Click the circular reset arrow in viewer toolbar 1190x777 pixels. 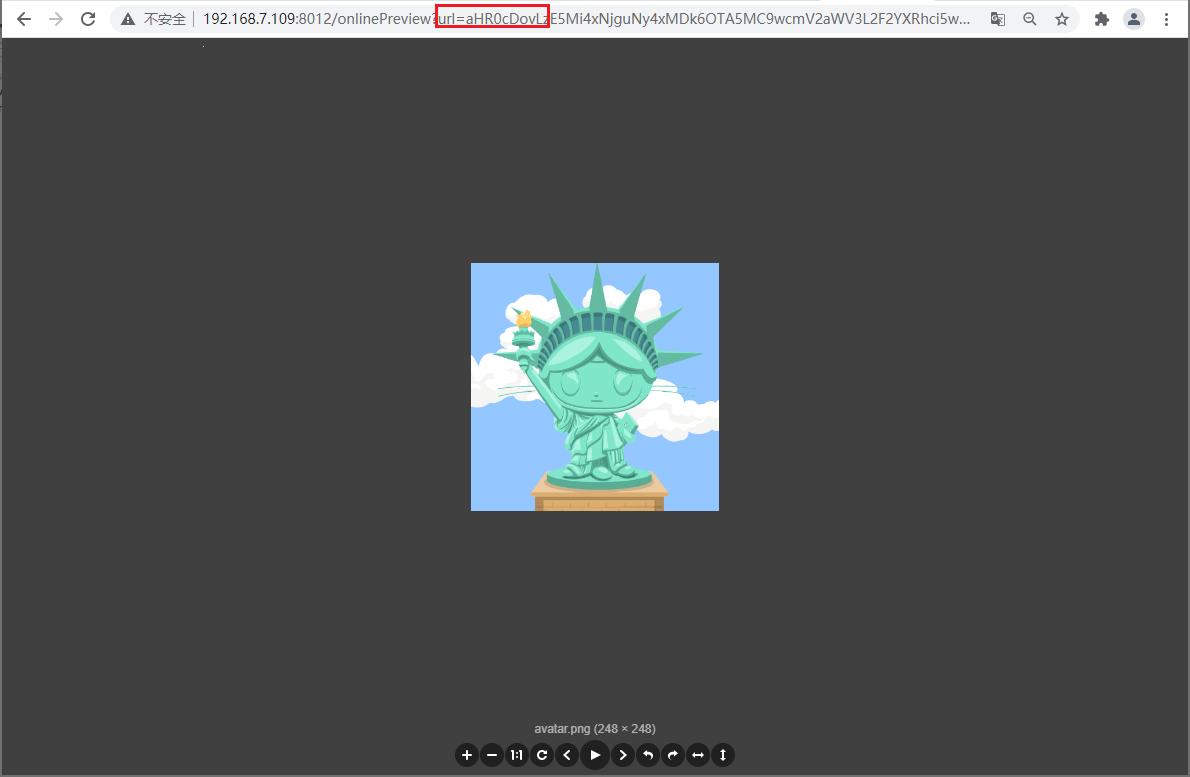(x=542, y=755)
